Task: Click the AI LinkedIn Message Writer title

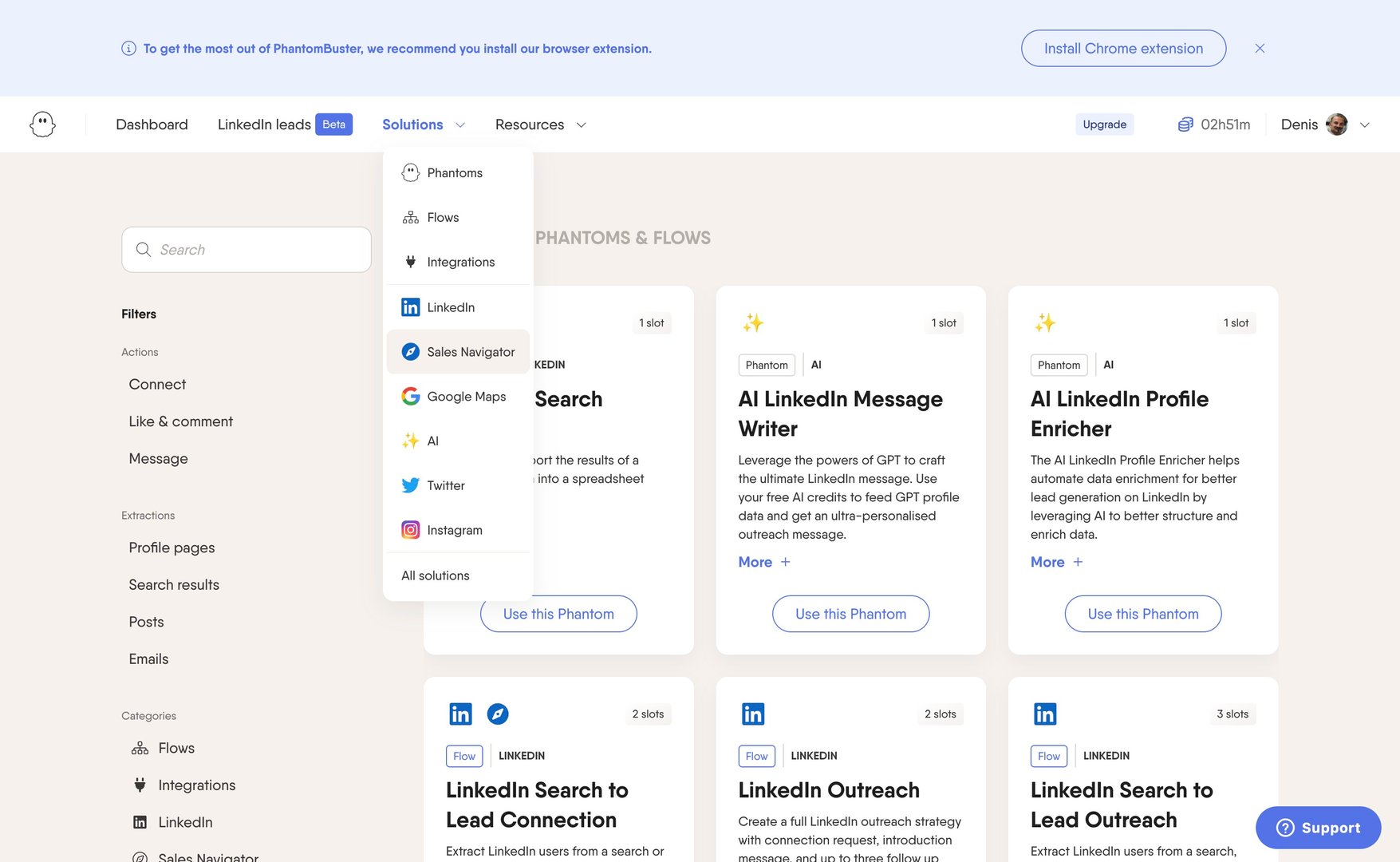Action: click(x=840, y=413)
